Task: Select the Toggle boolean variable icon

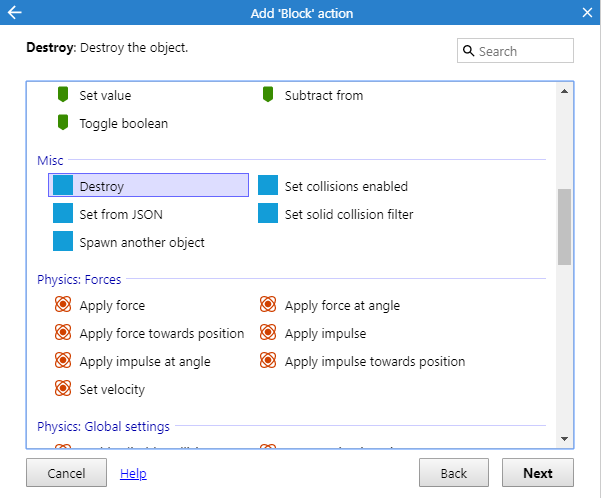Action: pyautogui.click(x=63, y=124)
